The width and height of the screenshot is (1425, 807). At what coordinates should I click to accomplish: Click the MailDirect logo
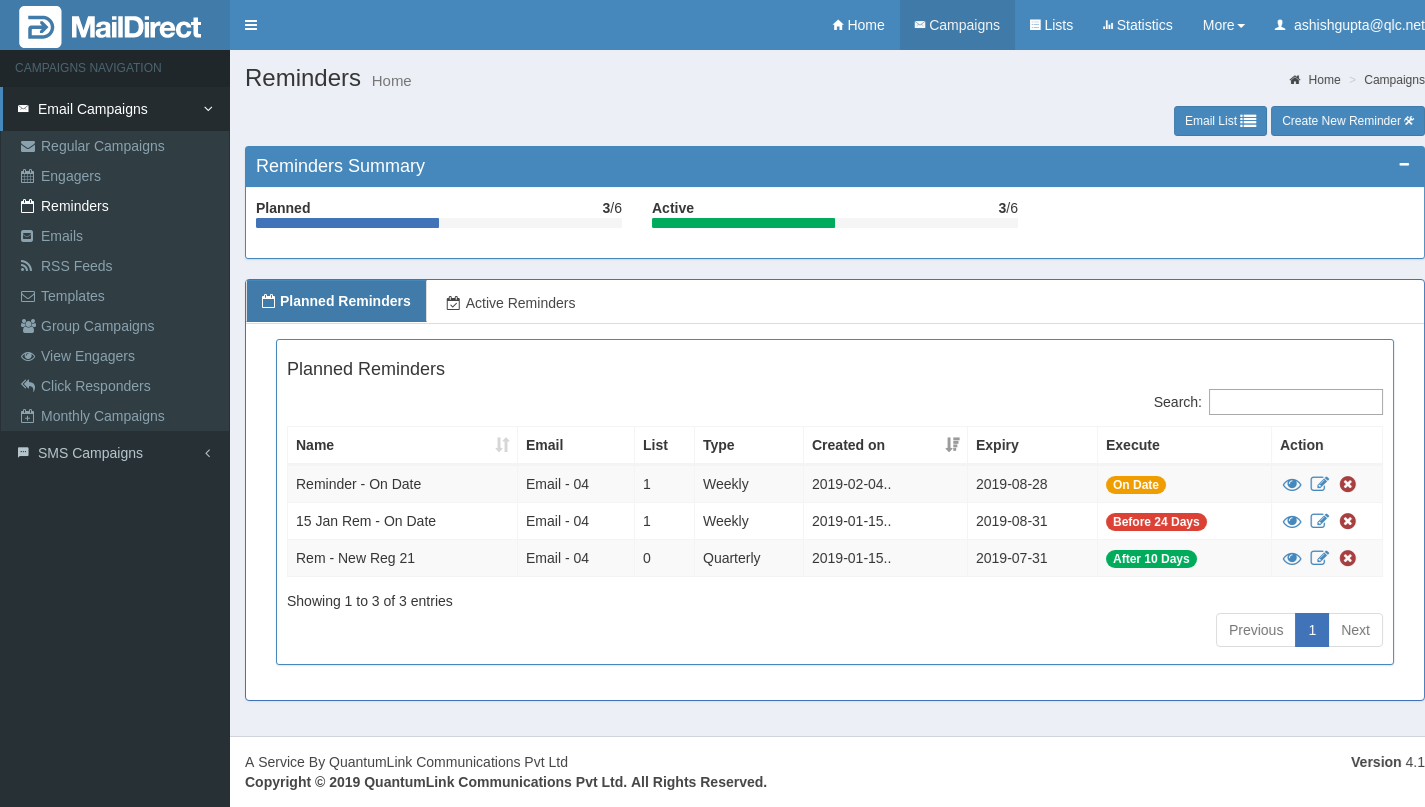click(111, 27)
